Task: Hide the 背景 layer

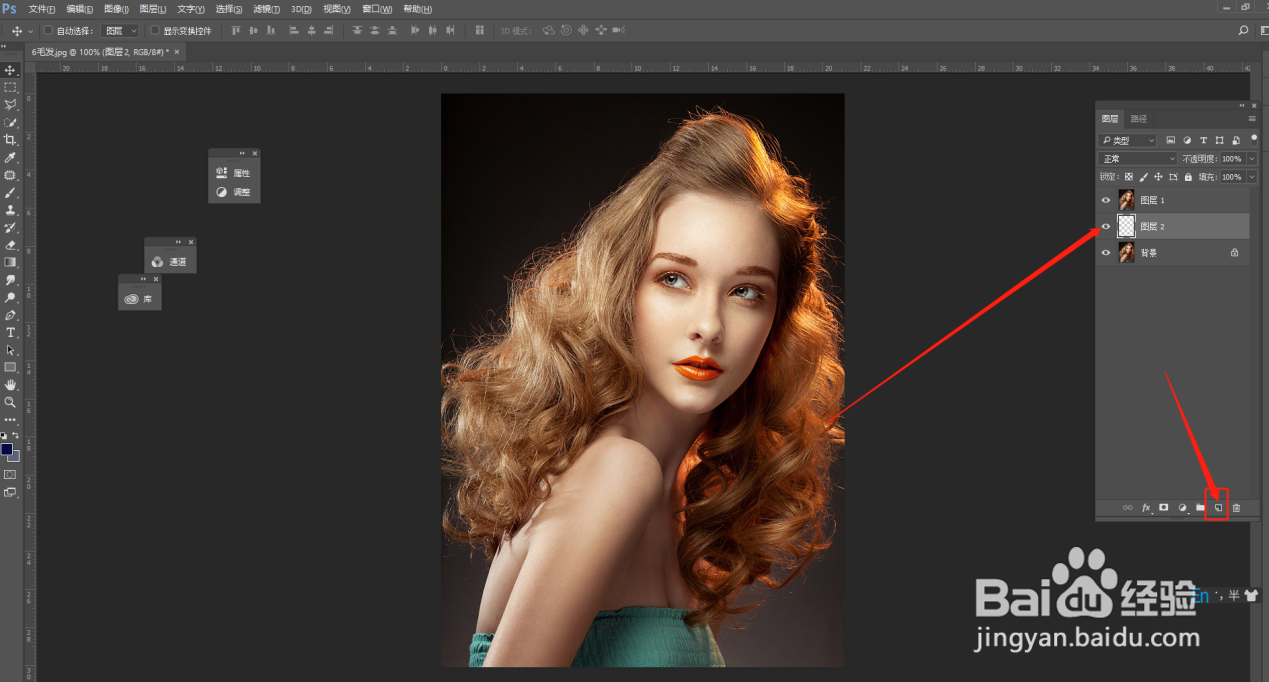Action: (x=1105, y=252)
